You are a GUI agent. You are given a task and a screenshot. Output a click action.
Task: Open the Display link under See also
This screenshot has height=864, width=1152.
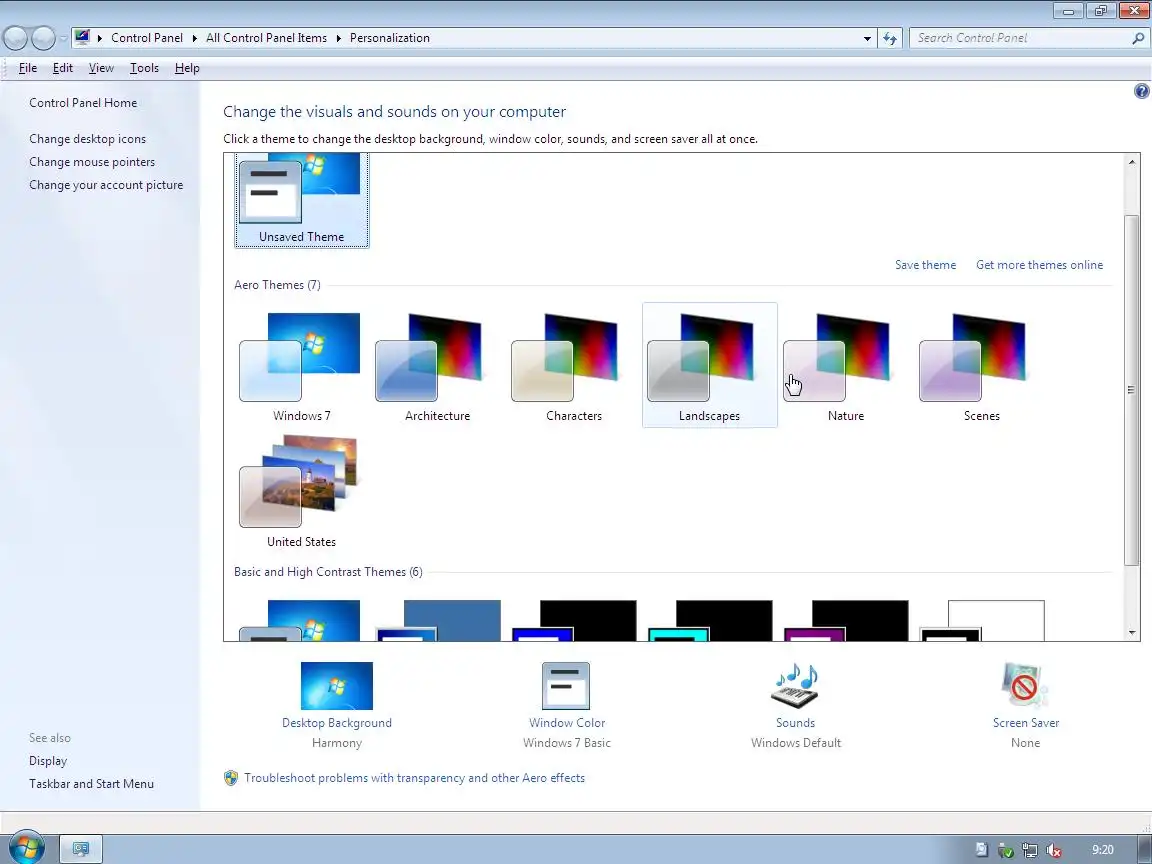click(x=48, y=761)
